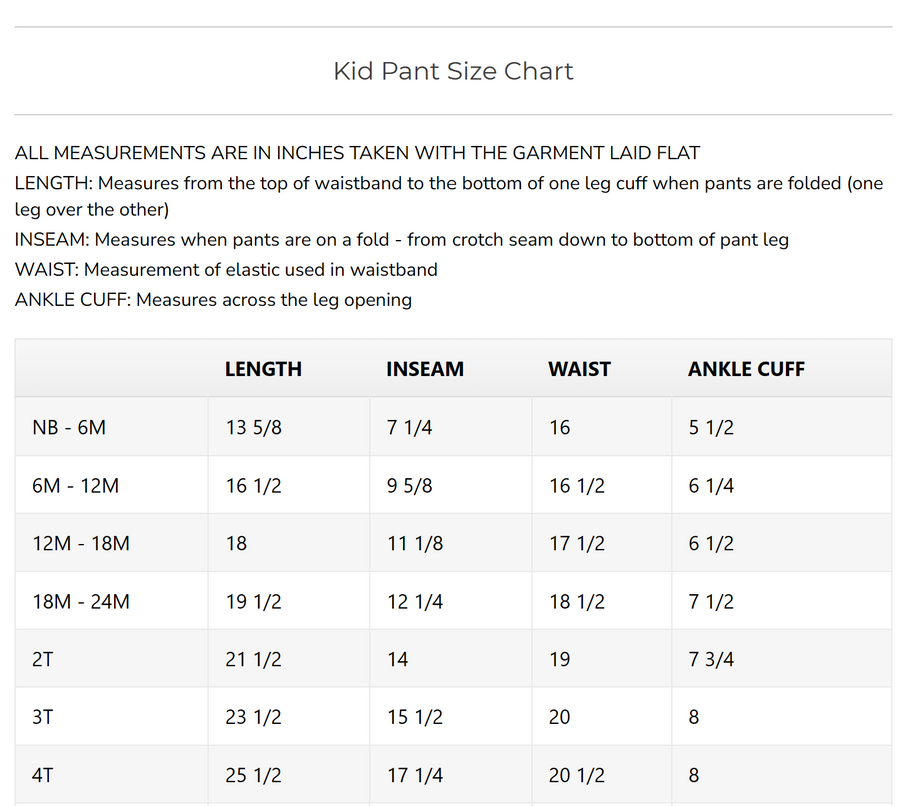Viewport: 900px width, 806px height.
Task: Select the 6M - 12M size row label
Action: 76,486
